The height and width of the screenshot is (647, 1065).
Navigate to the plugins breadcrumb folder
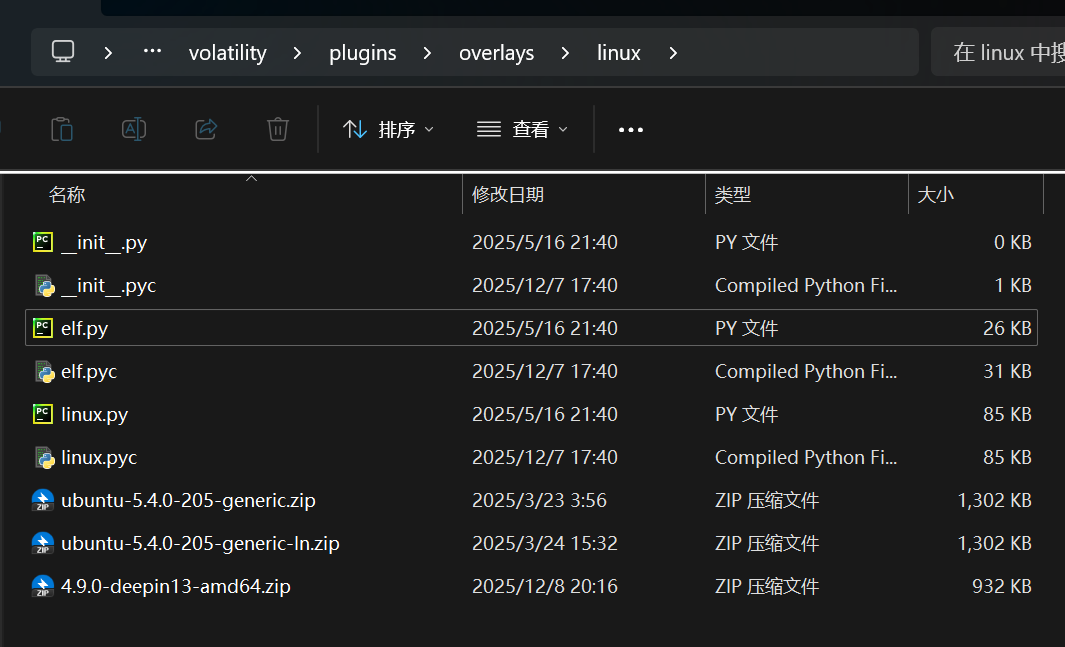click(x=362, y=52)
